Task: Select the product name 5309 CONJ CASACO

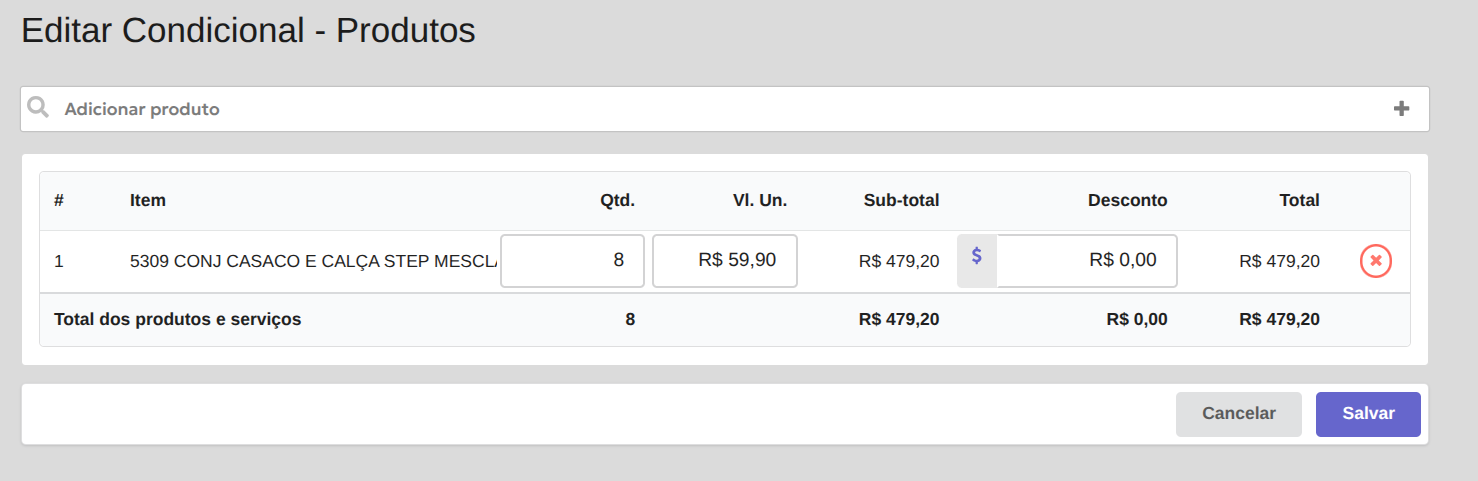Action: [x=312, y=261]
